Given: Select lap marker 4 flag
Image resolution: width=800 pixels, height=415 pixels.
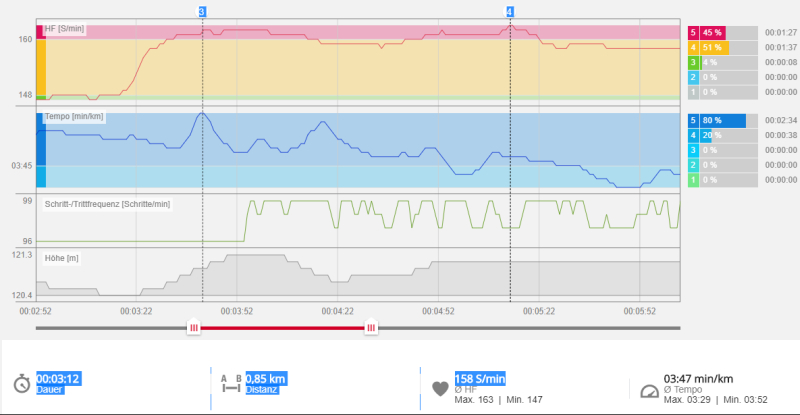Looking at the screenshot, I should (510, 11).
